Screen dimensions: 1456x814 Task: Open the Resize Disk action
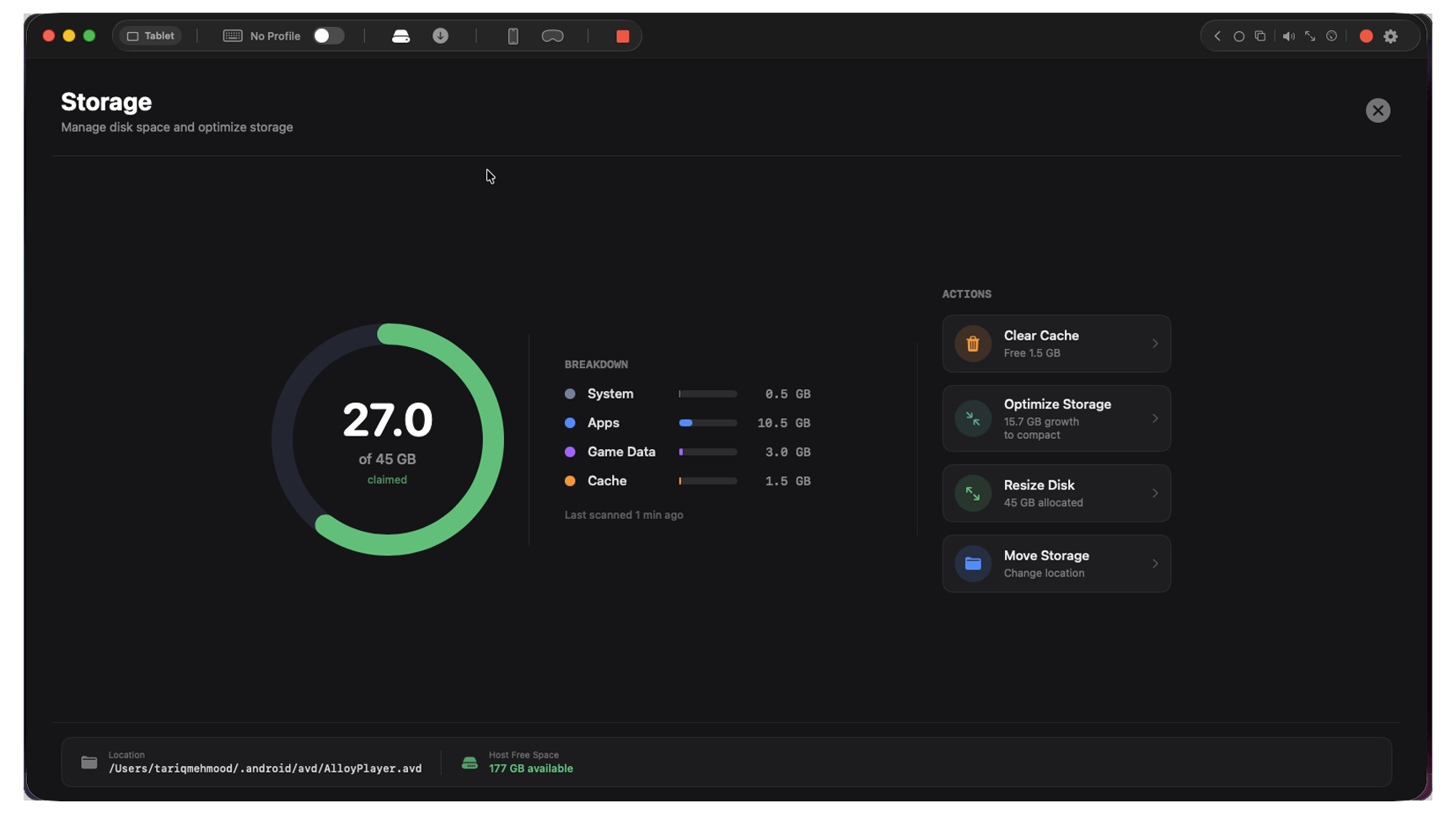tap(1056, 494)
